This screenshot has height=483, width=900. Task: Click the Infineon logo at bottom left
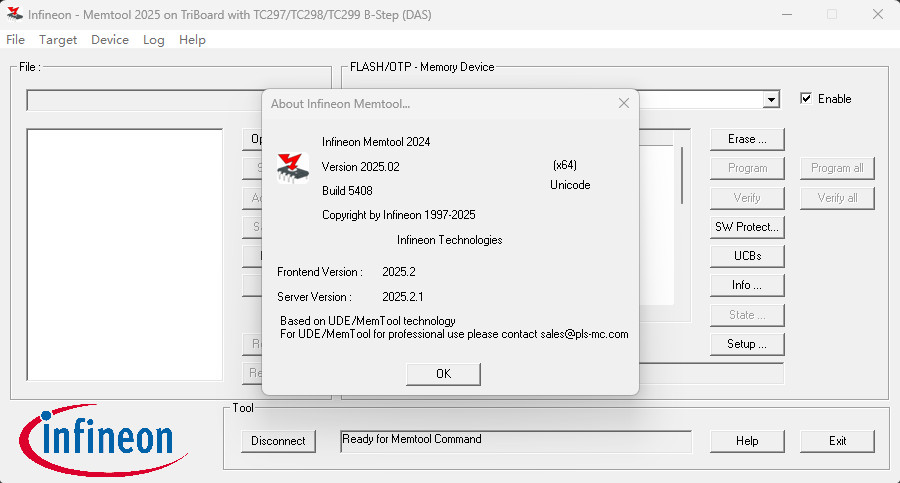coord(95,437)
